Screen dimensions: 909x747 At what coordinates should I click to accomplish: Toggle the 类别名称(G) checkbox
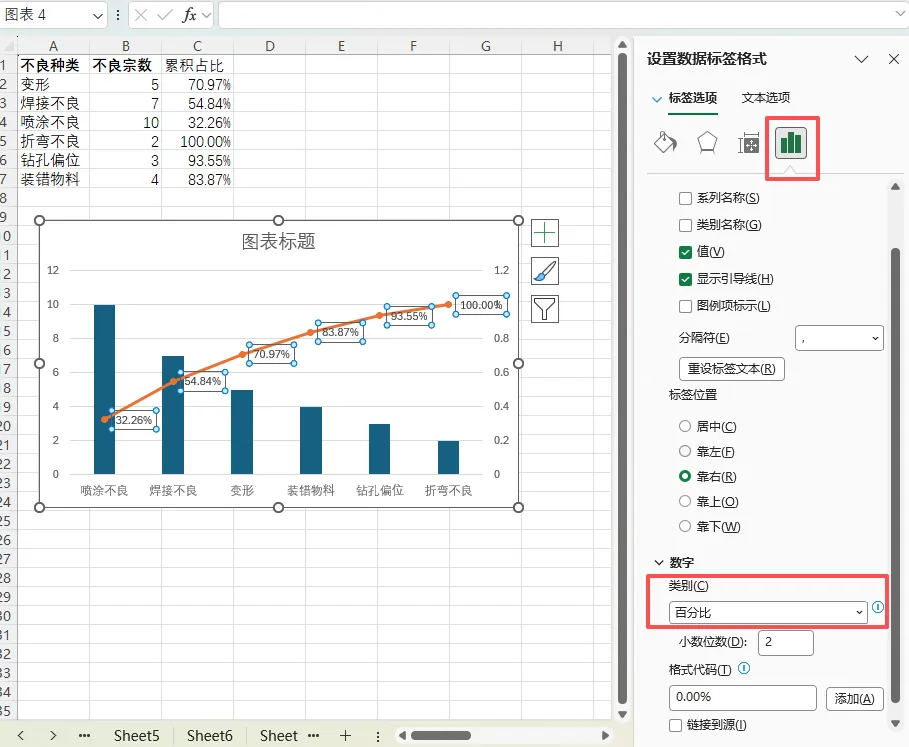(685, 225)
